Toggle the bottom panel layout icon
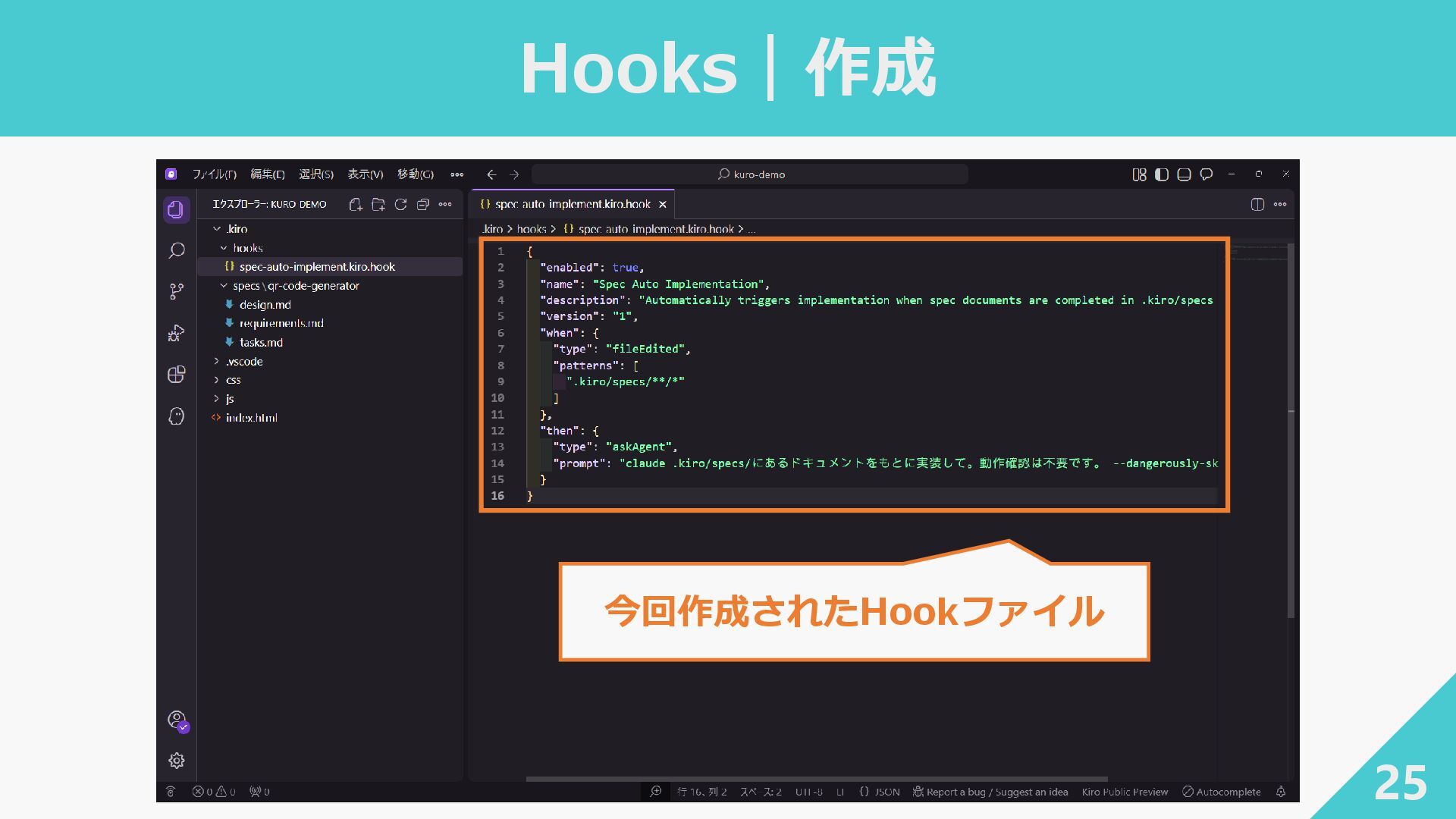Screen dimensions: 1456x819 (1184, 174)
